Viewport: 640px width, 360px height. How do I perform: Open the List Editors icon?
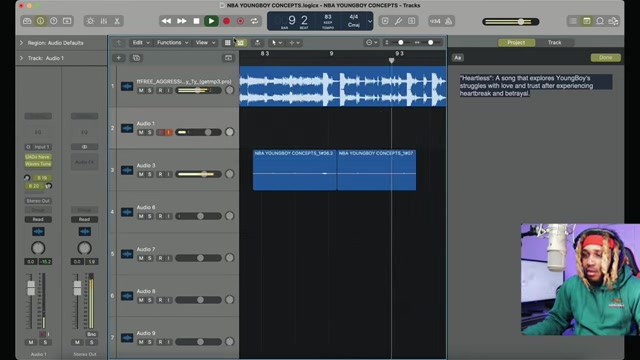(573, 21)
